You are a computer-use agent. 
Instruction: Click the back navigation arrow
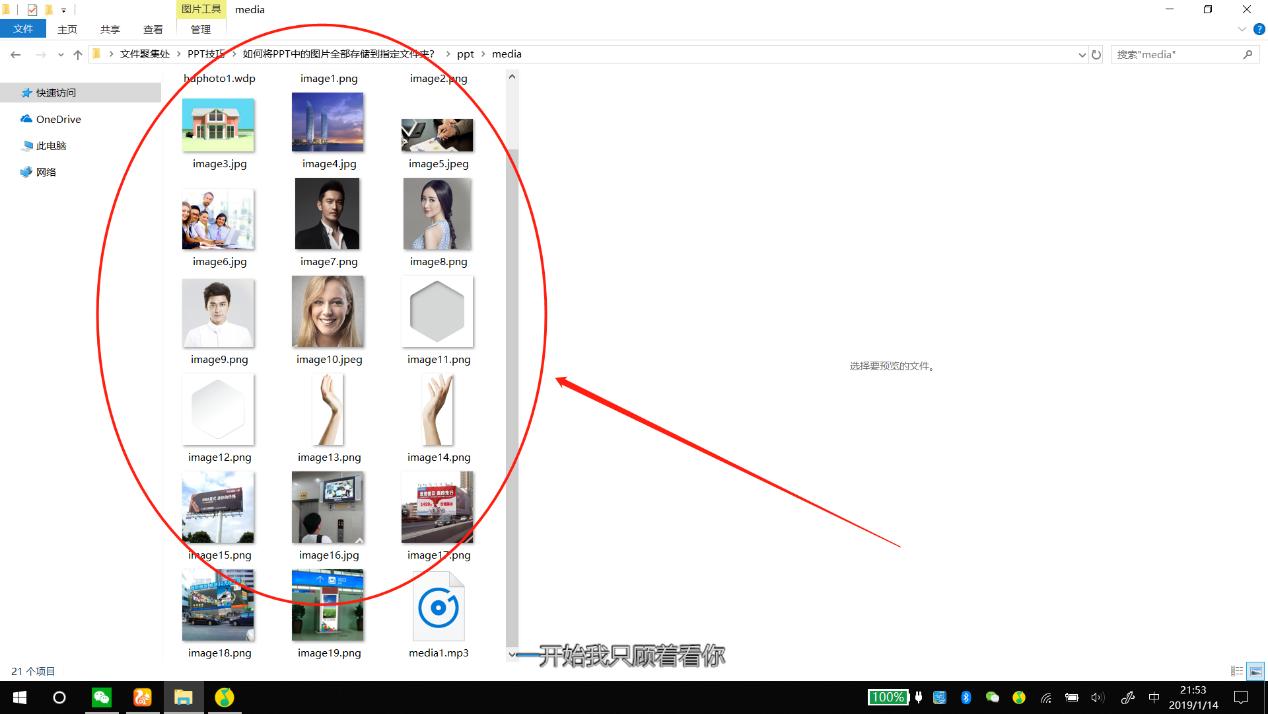[15, 55]
